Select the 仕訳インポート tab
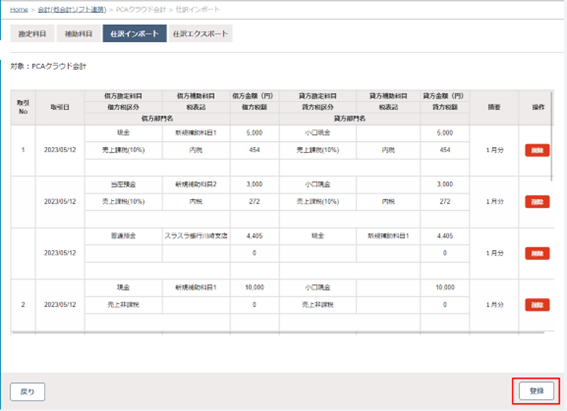 pyautogui.click(x=135, y=34)
